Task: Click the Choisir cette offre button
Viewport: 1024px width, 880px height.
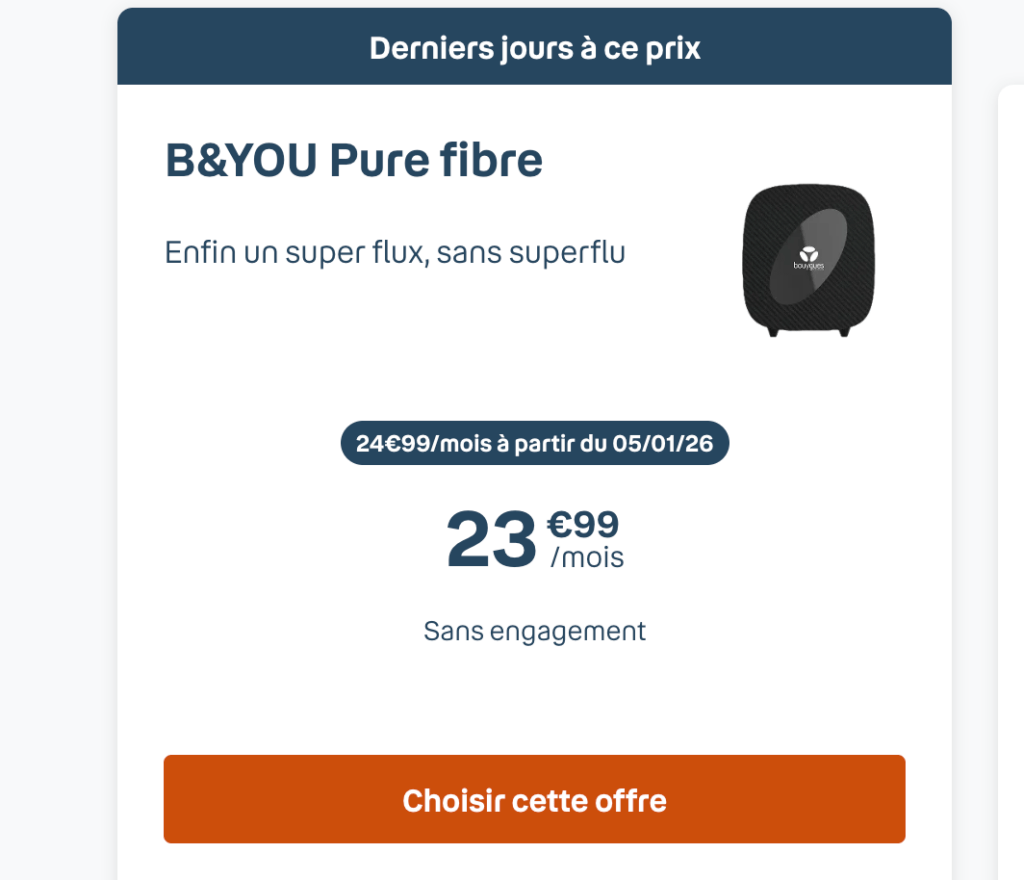Action: 534,799
